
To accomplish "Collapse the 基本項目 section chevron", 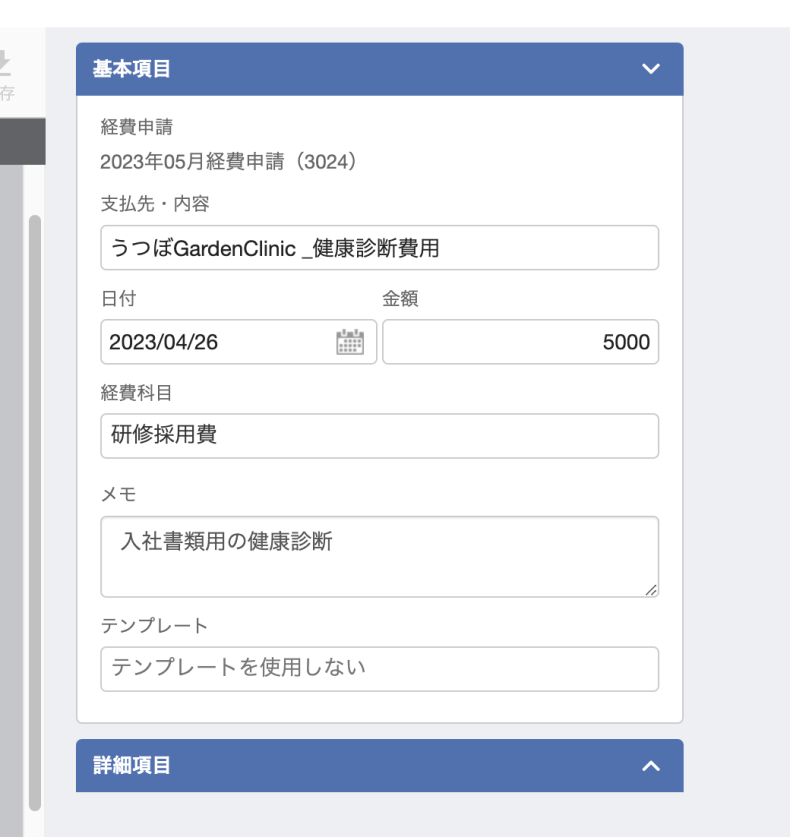I will point(651,69).
